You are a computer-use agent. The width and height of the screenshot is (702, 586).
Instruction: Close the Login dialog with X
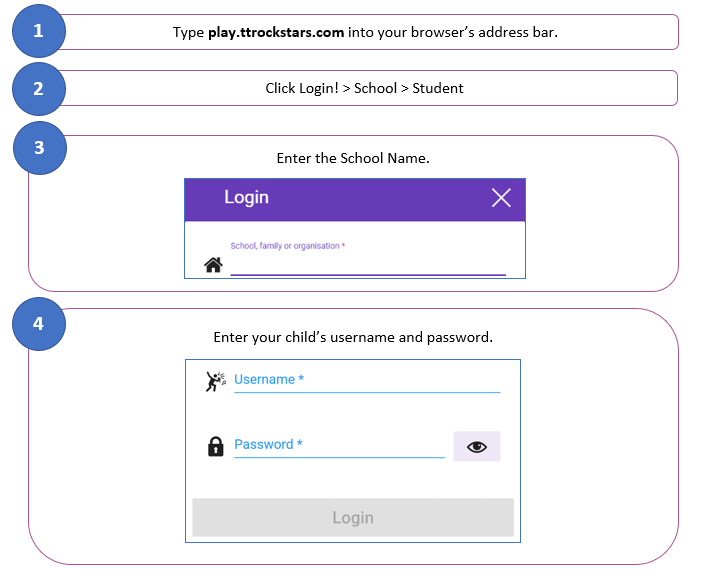[x=501, y=198]
